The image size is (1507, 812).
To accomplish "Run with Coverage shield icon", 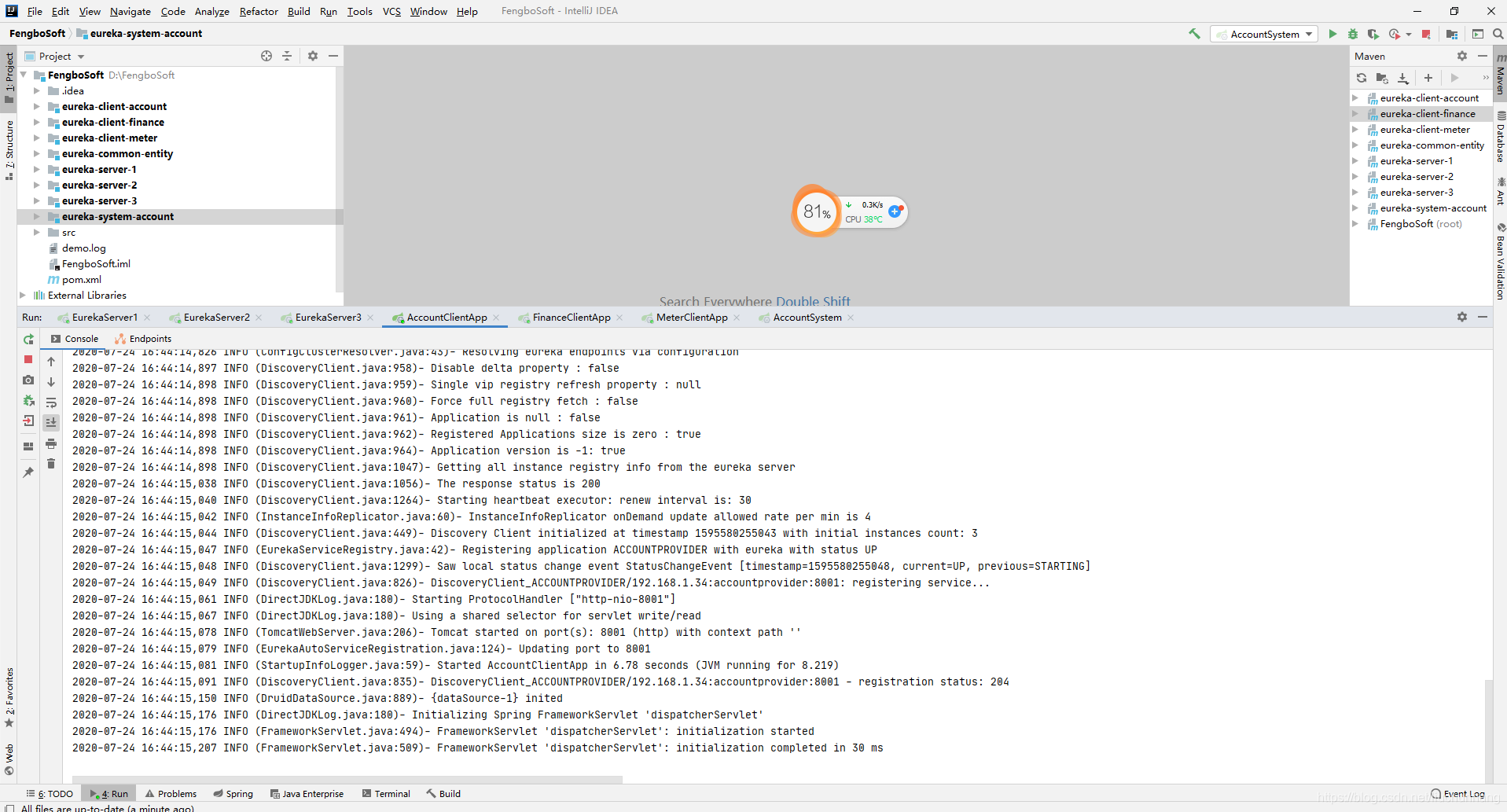I will point(1373,34).
